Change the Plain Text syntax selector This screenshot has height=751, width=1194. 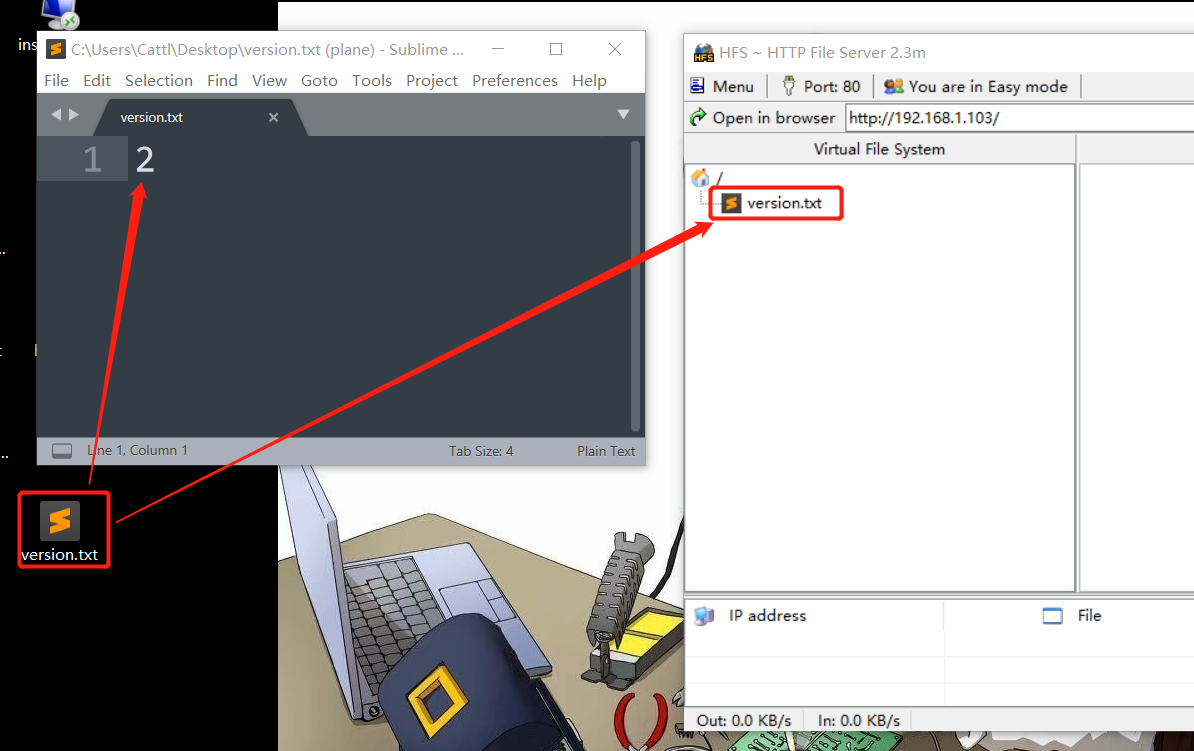pos(605,451)
